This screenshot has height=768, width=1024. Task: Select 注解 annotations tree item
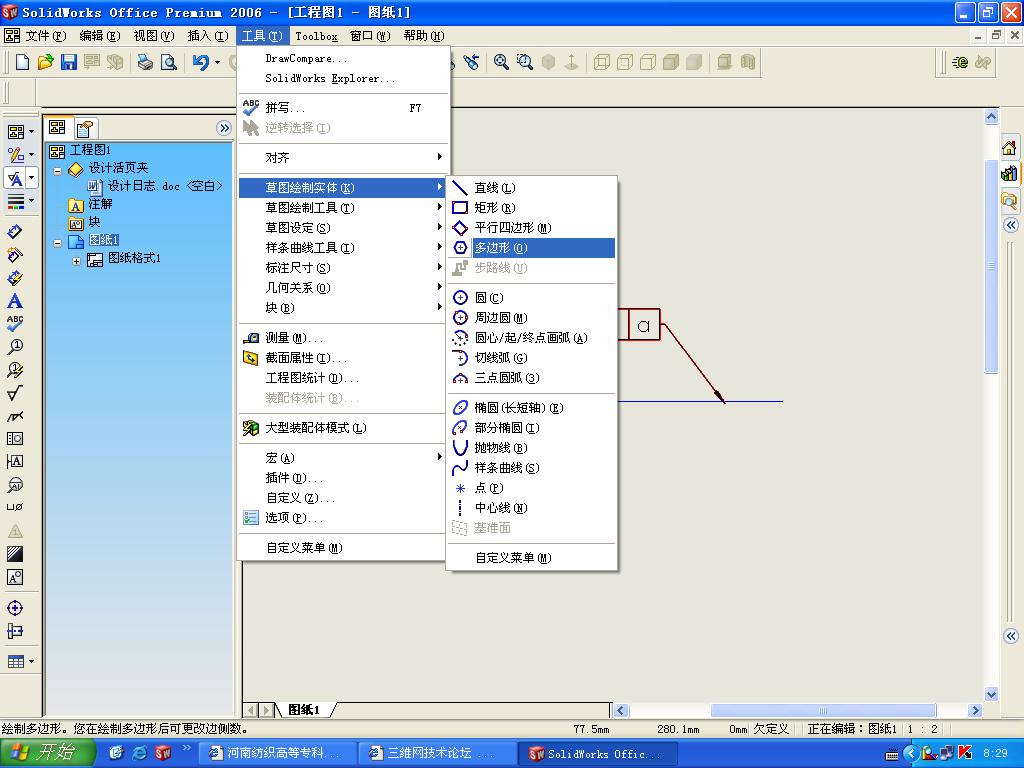coord(101,204)
